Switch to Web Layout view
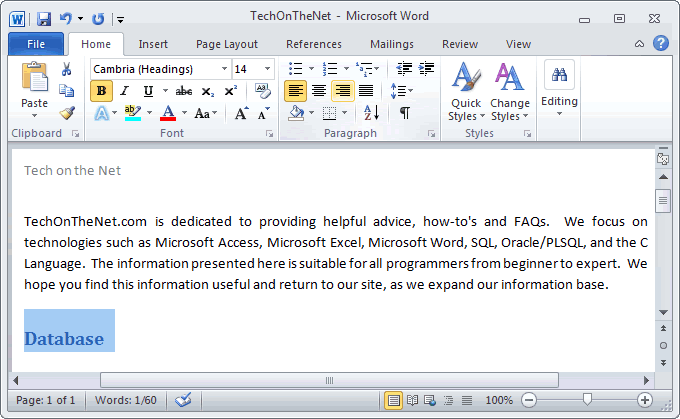Image resolution: width=680 pixels, height=419 pixels. tap(430, 400)
